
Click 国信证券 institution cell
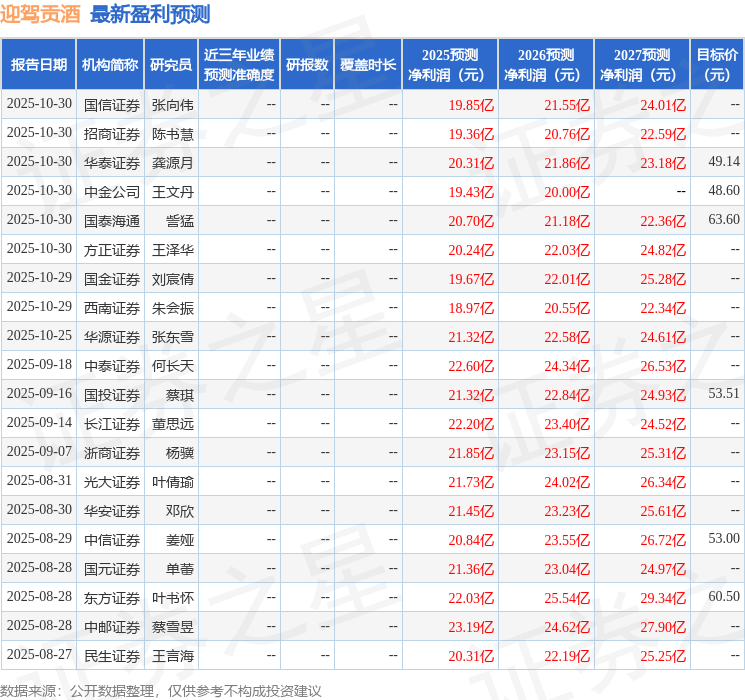(x=112, y=105)
